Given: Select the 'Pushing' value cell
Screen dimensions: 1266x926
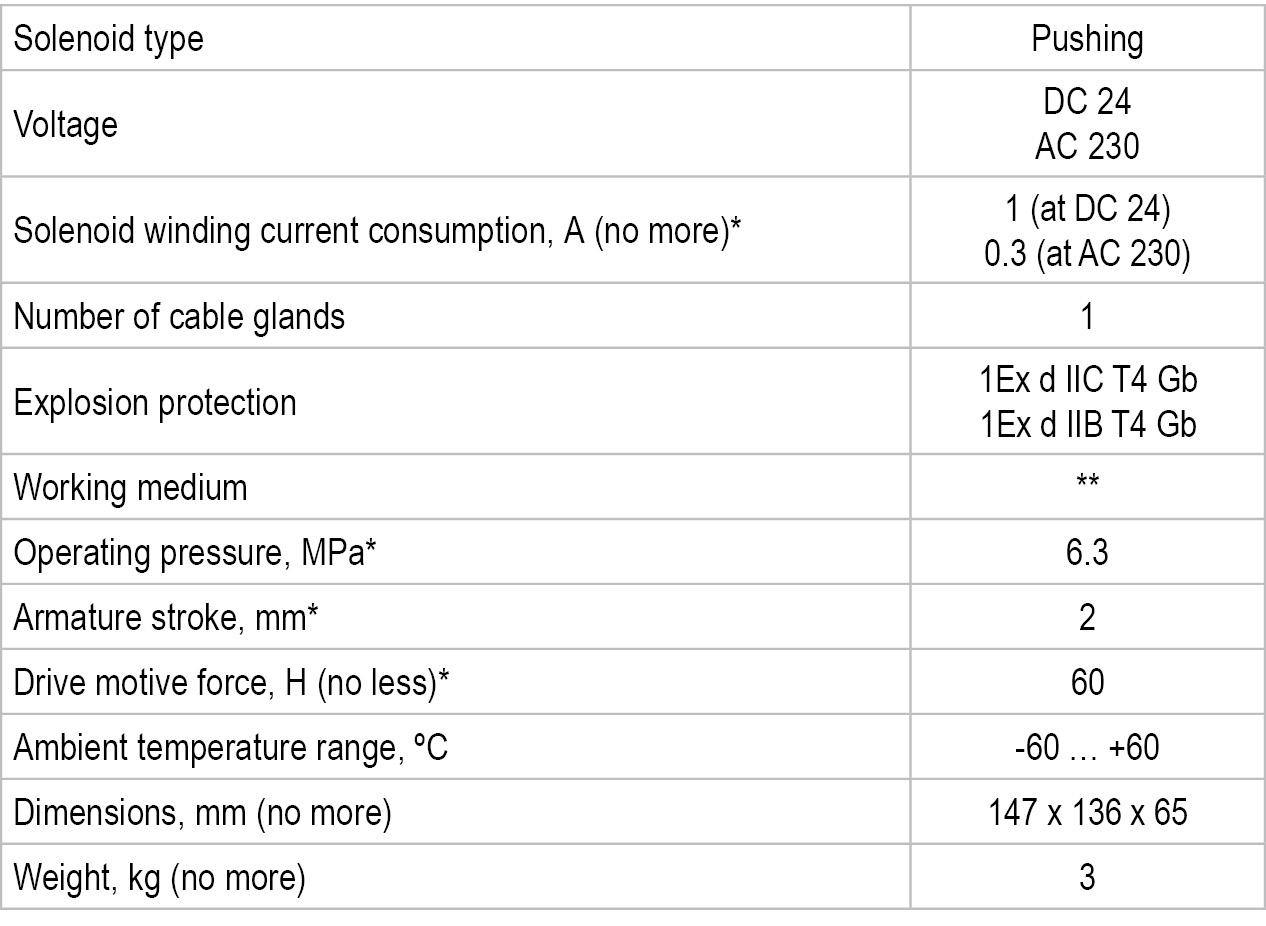Looking at the screenshot, I should point(1087,40).
